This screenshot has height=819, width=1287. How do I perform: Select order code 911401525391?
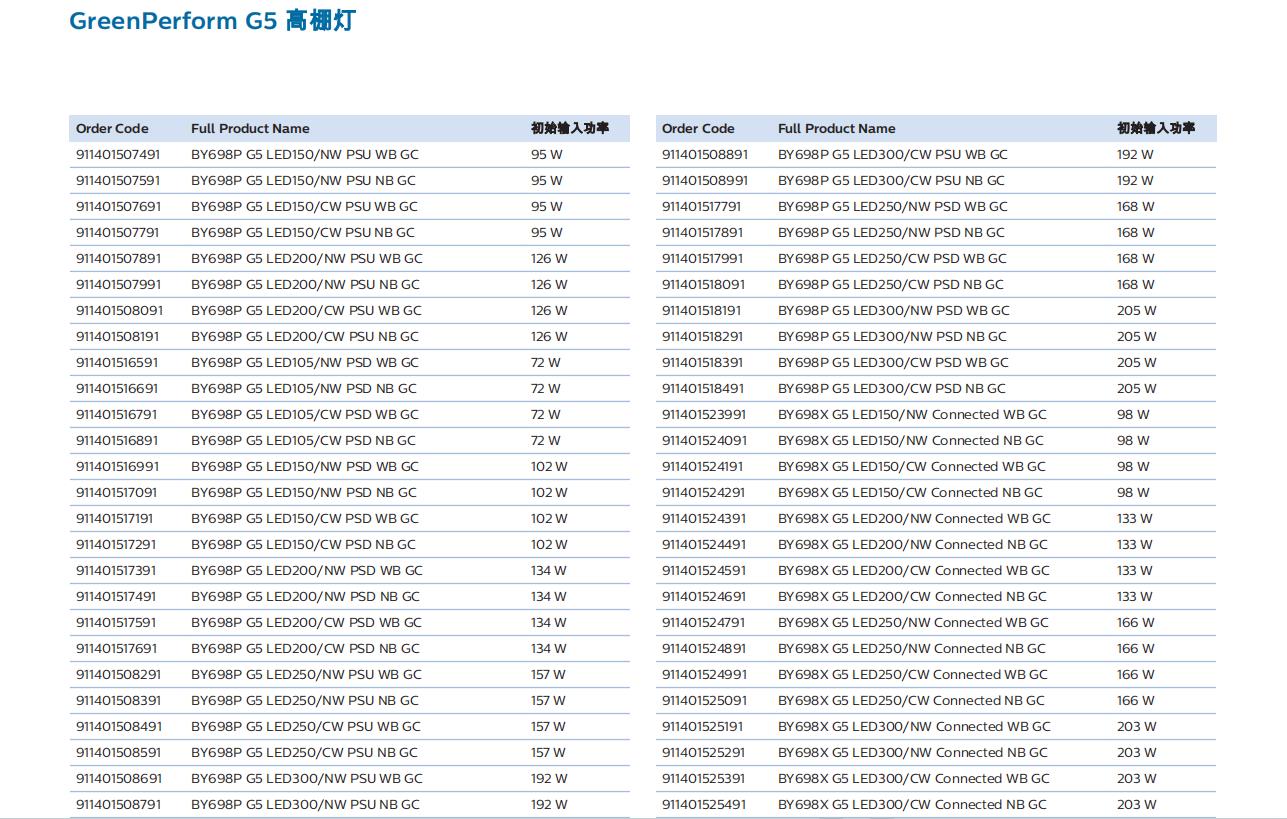point(704,779)
